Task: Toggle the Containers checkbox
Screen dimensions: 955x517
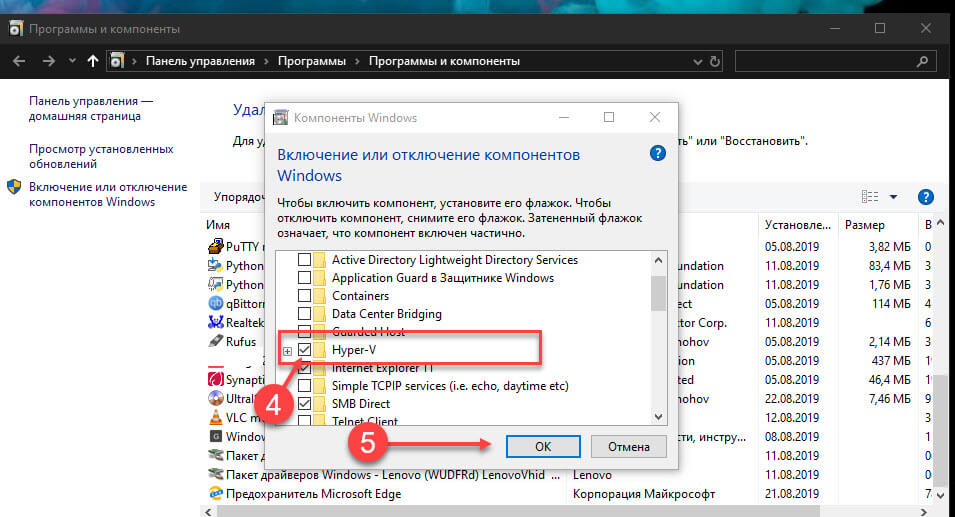Action: point(304,296)
